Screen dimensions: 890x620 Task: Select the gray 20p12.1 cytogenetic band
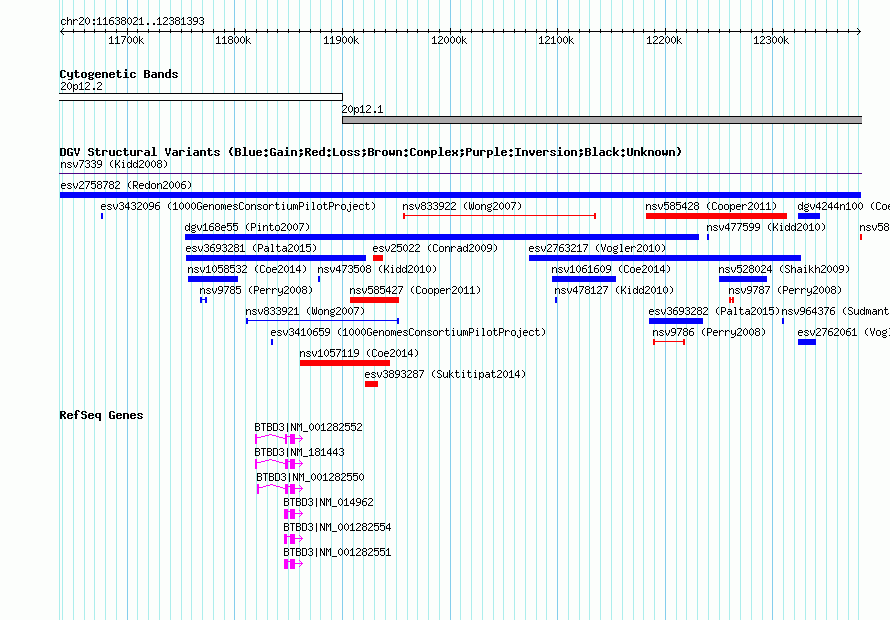[602, 120]
